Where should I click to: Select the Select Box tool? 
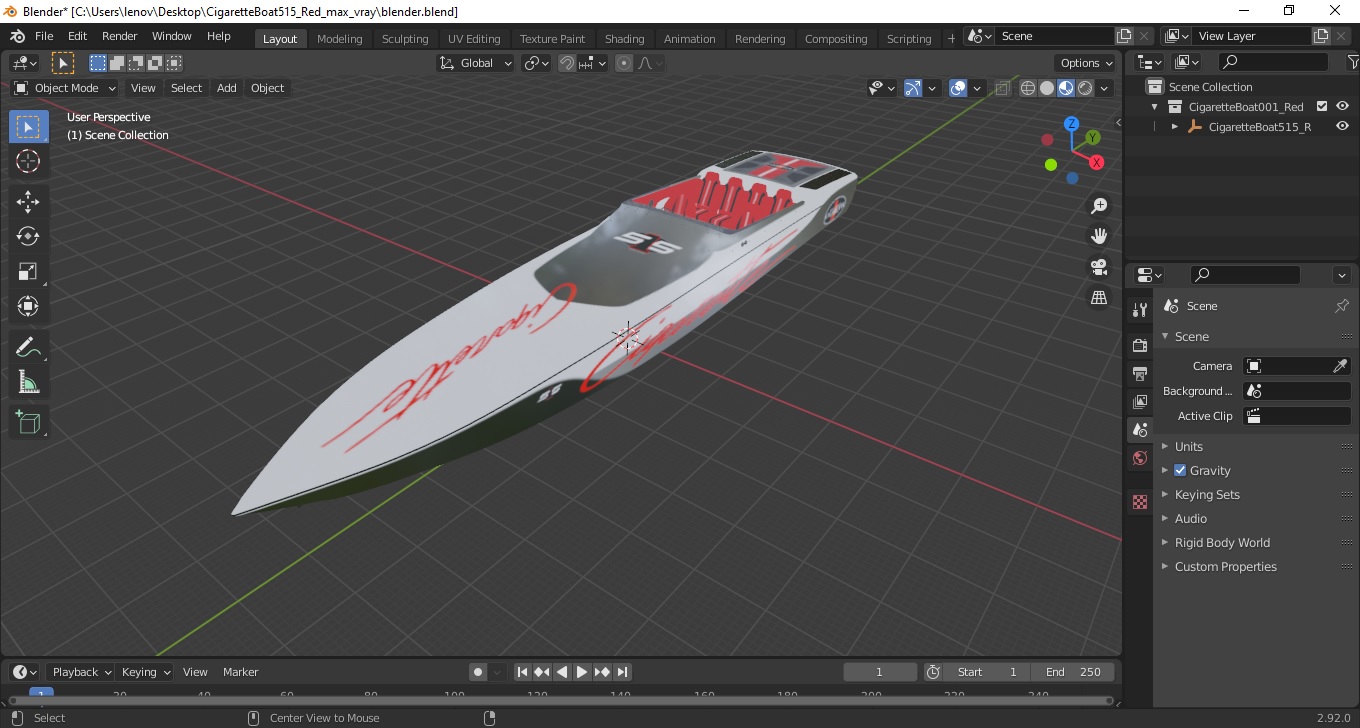click(28, 127)
